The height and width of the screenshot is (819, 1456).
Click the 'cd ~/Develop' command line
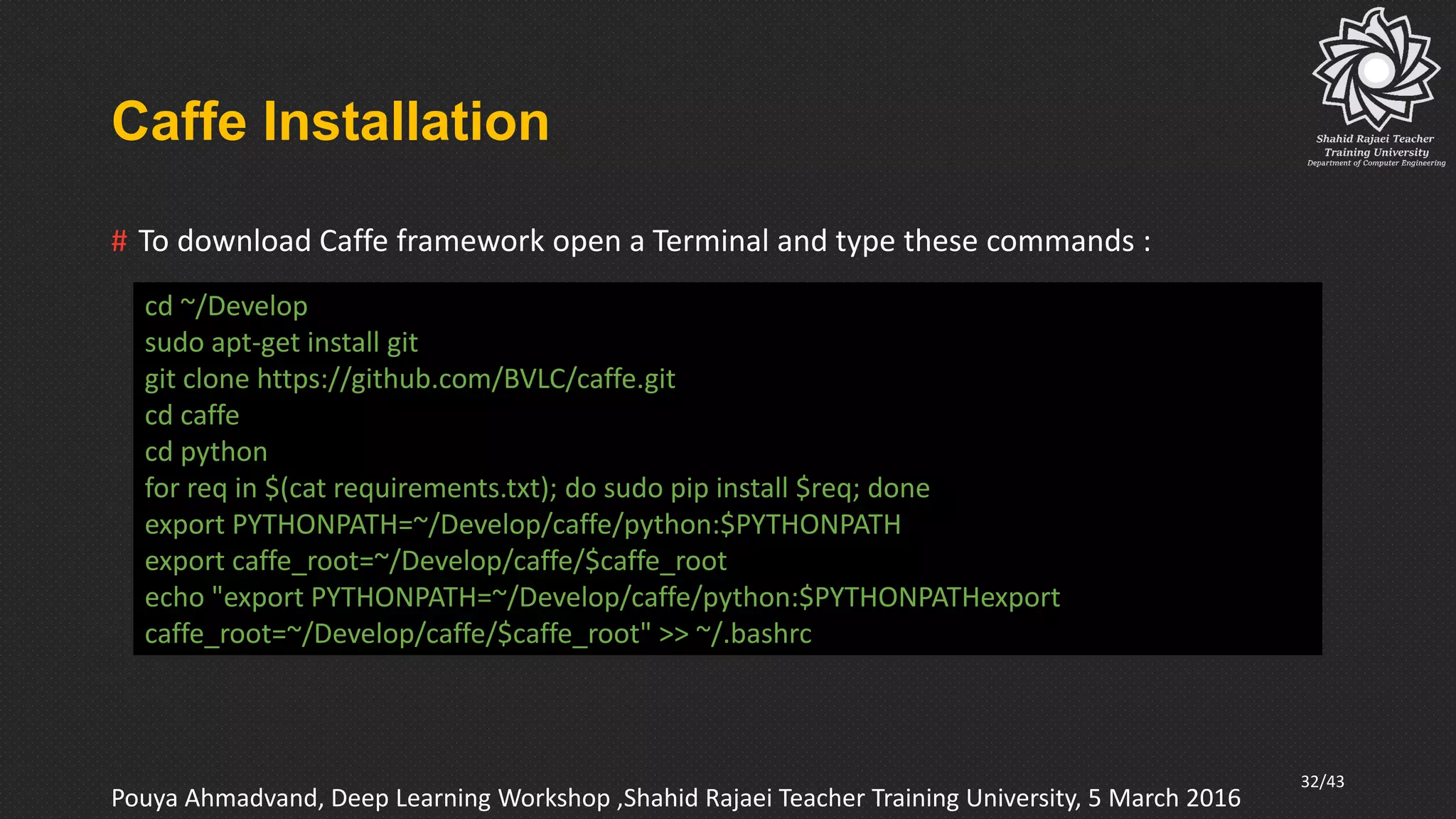226,306
